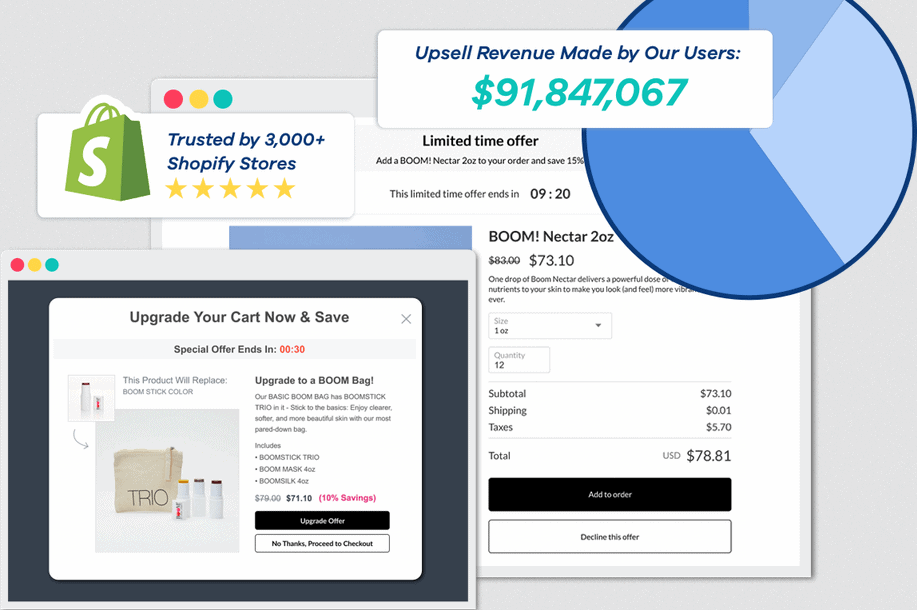Click the yellow dot in front window
This screenshot has width=917, height=610.
pos(35,265)
